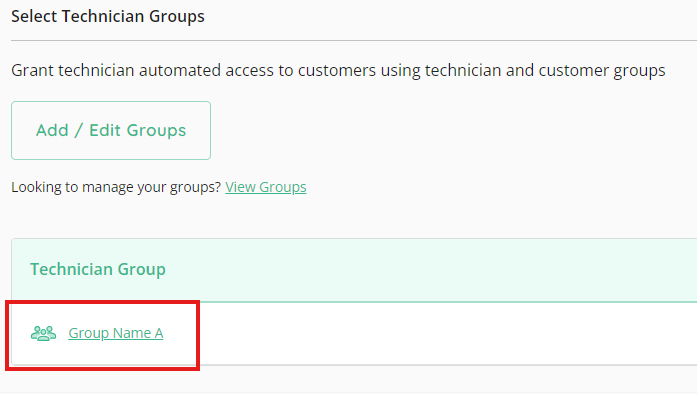
Task: Click the people icon beside Group Name A
Action: [x=44, y=333]
